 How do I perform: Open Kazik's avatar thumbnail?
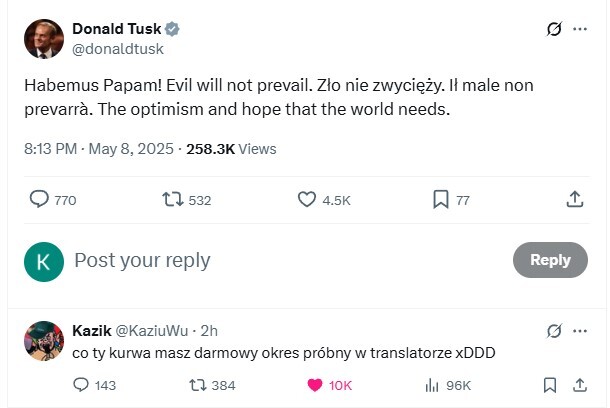tap(43, 341)
